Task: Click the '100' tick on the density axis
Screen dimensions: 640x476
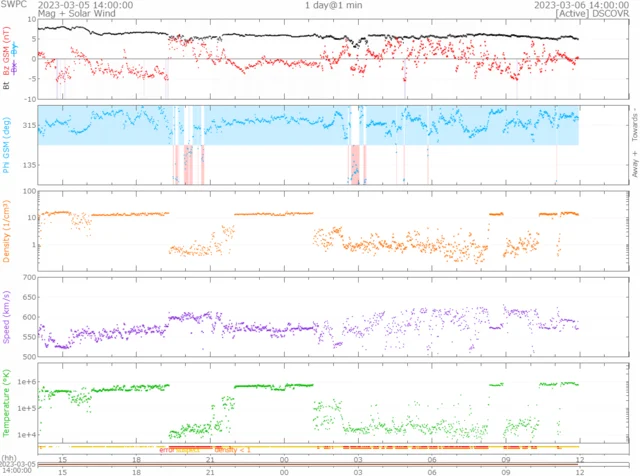Action: tap(30, 191)
